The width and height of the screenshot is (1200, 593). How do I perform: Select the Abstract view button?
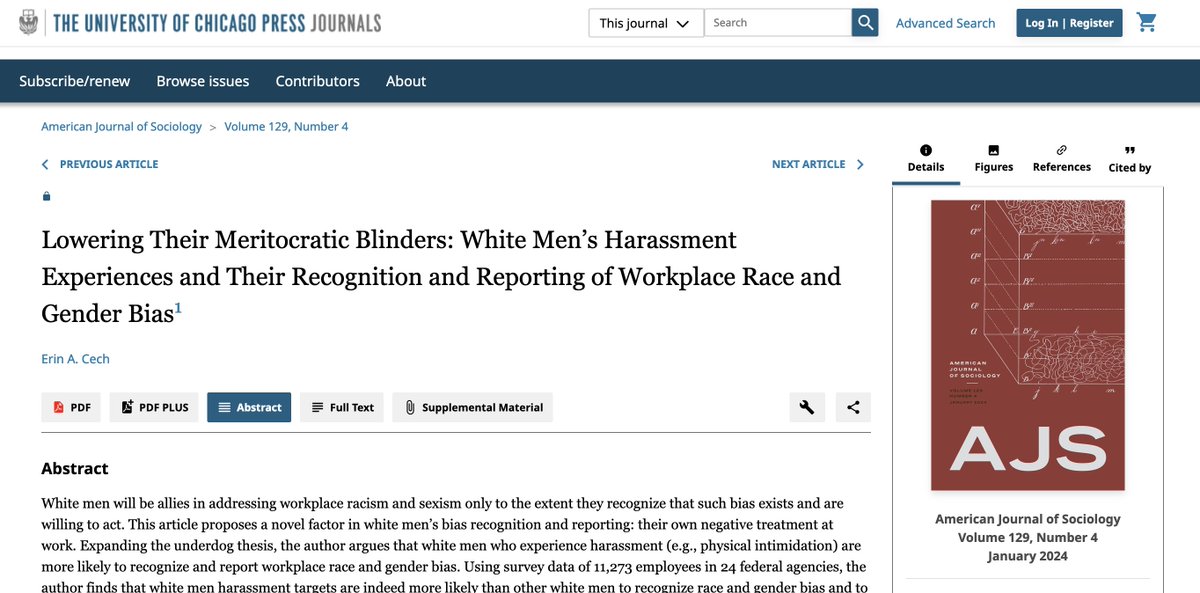tap(249, 407)
